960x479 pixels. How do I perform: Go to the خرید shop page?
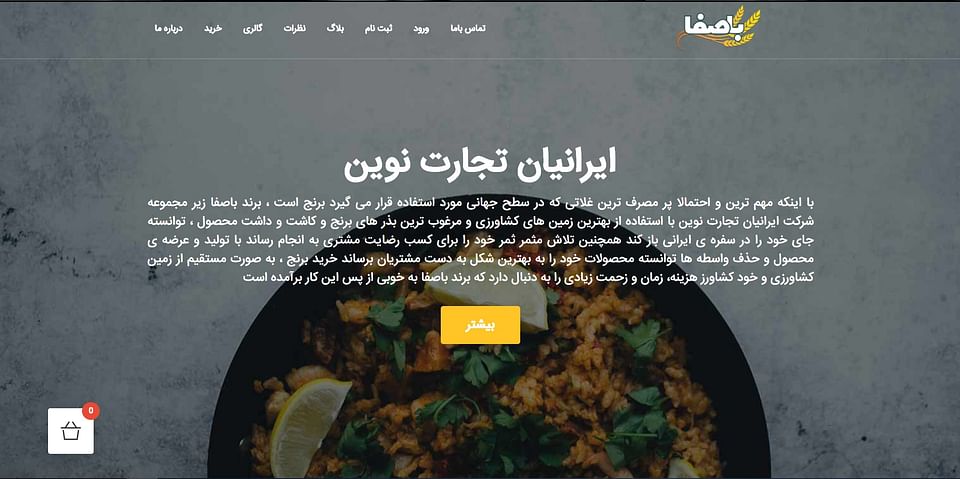pos(212,29)
